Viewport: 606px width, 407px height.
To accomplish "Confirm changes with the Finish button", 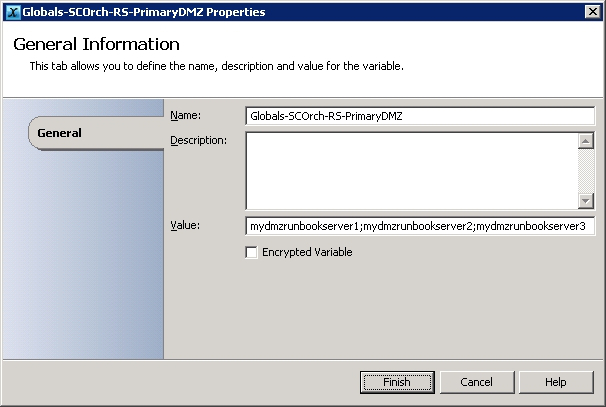I will [397, 382].
